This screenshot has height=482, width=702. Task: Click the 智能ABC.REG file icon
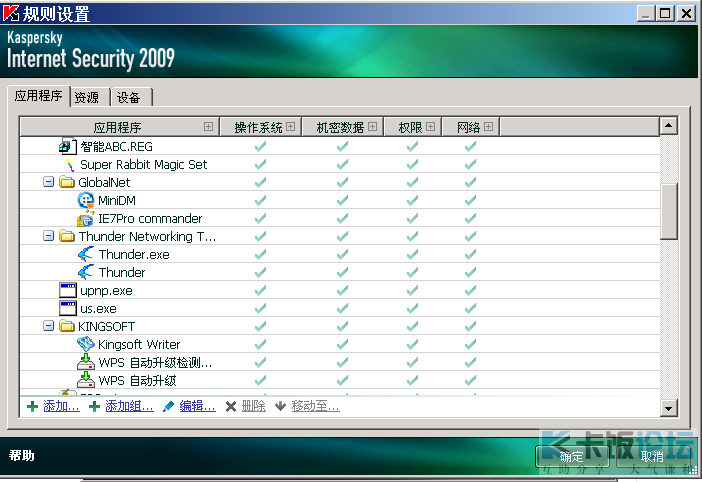(x=68, y=146)
